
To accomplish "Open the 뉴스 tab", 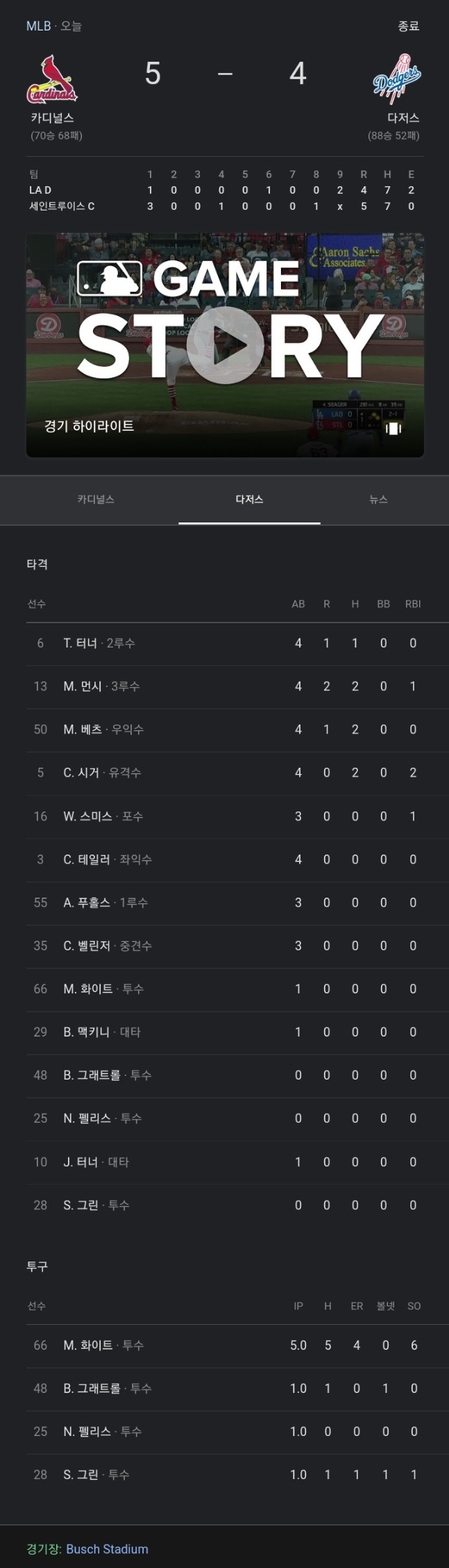I will (378, 500).
